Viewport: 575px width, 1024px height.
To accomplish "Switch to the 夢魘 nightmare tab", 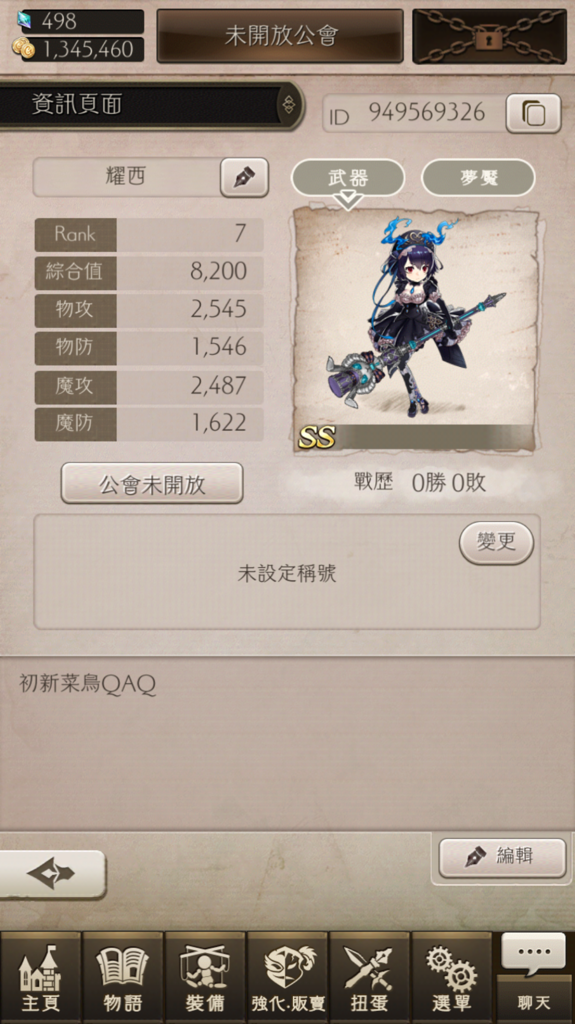I will [478, 178].
